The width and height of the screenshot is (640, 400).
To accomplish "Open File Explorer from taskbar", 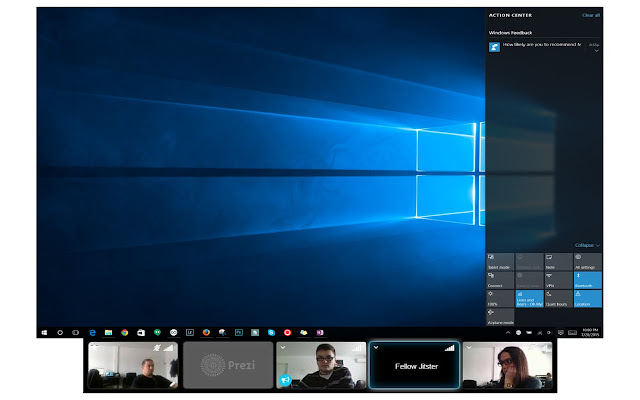I will pos(108,333).
